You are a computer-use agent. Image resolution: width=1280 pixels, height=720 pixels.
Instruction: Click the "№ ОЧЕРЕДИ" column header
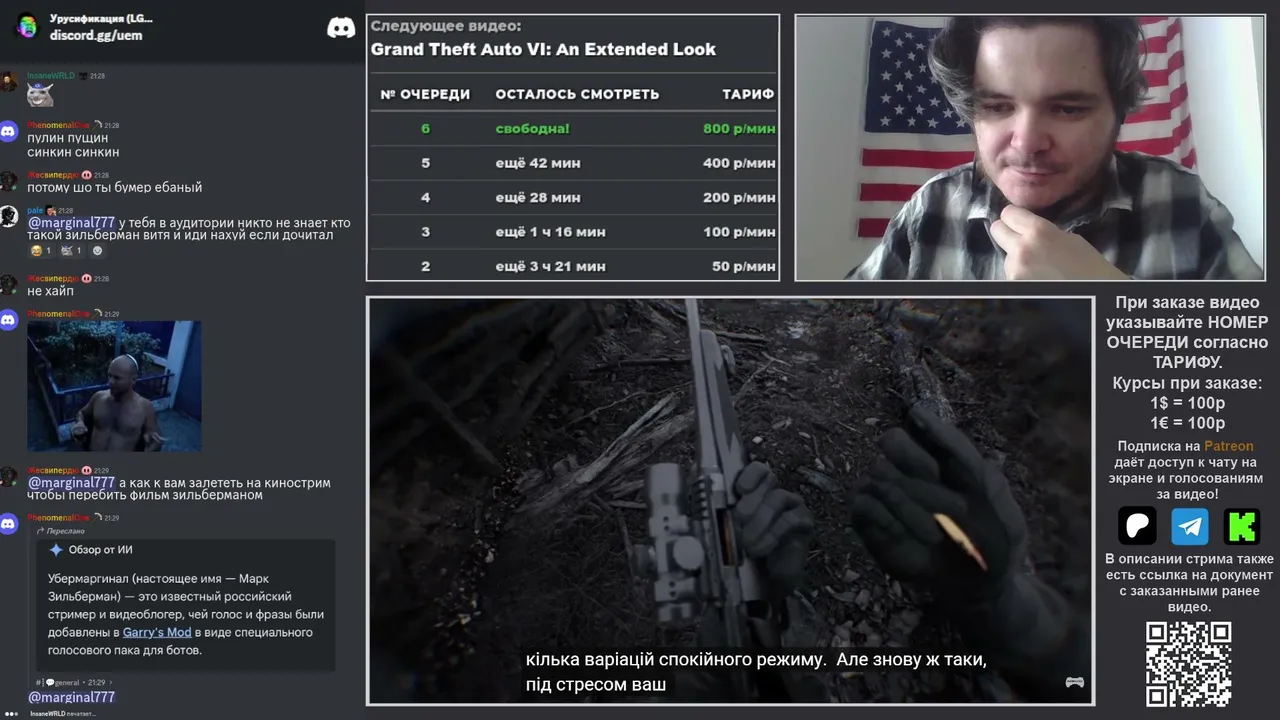point(425,94)
